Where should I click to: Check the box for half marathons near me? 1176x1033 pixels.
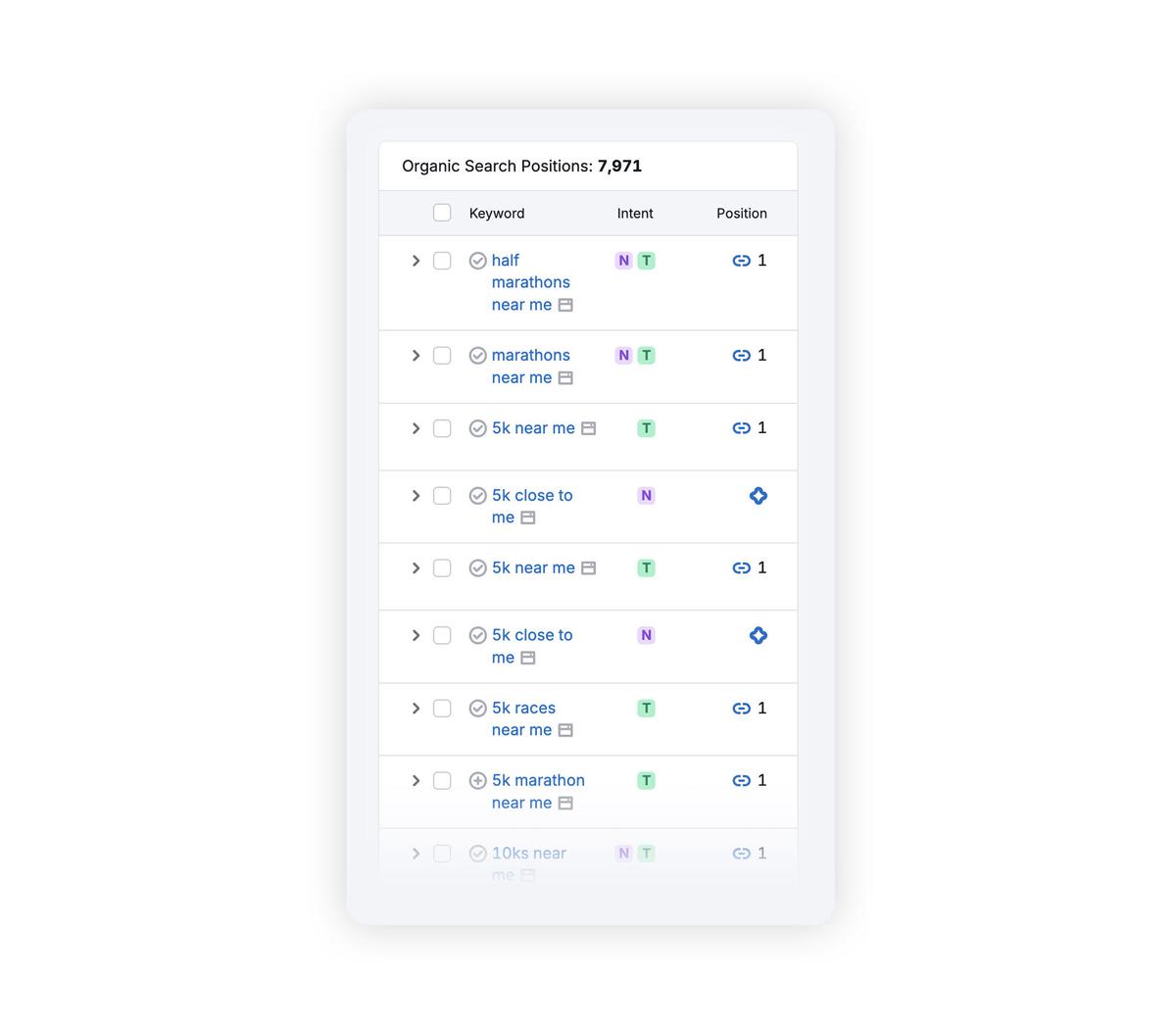tap(442, 261)
